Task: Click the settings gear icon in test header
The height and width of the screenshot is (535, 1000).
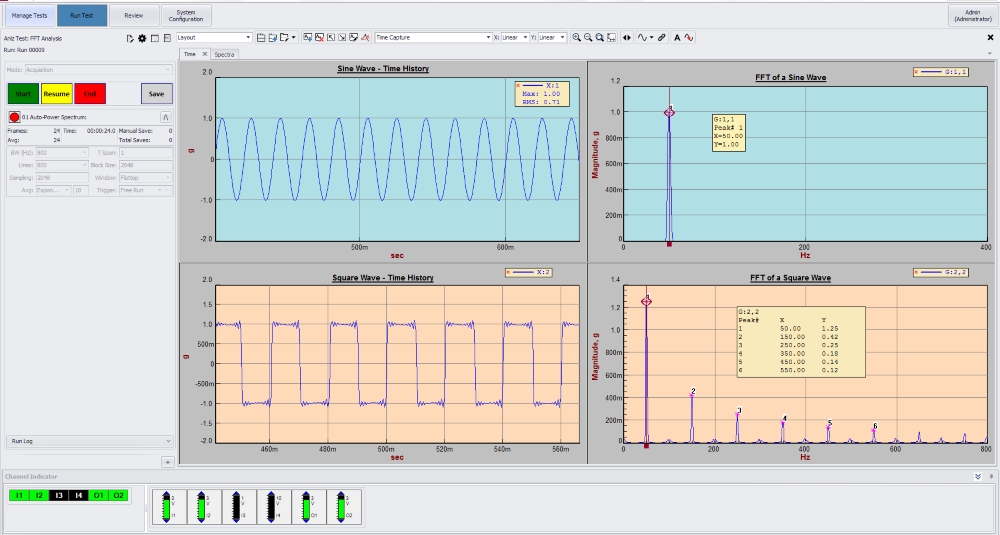Action: coord(141,38)
